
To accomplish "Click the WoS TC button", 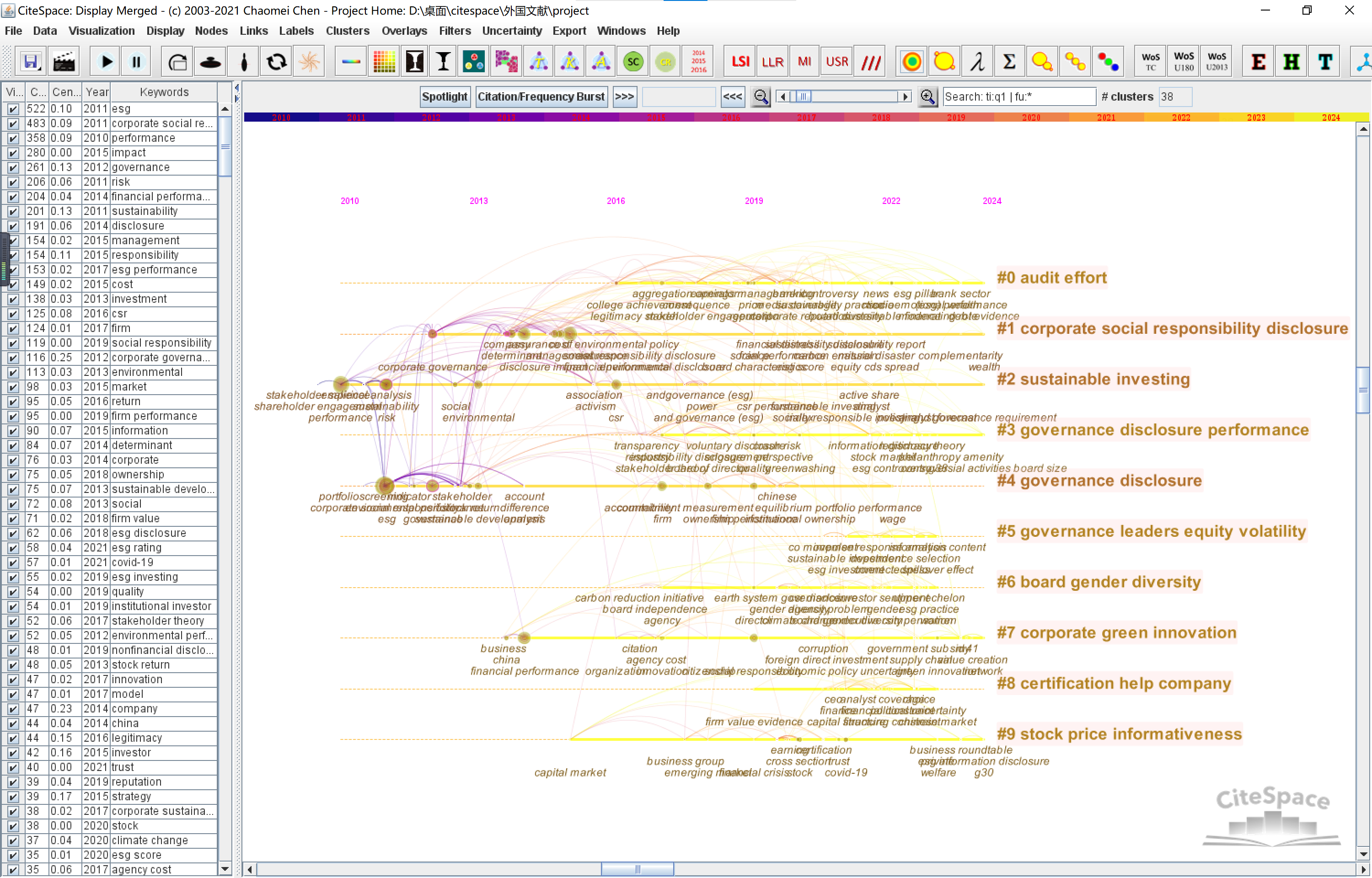I will [1150, 62].
